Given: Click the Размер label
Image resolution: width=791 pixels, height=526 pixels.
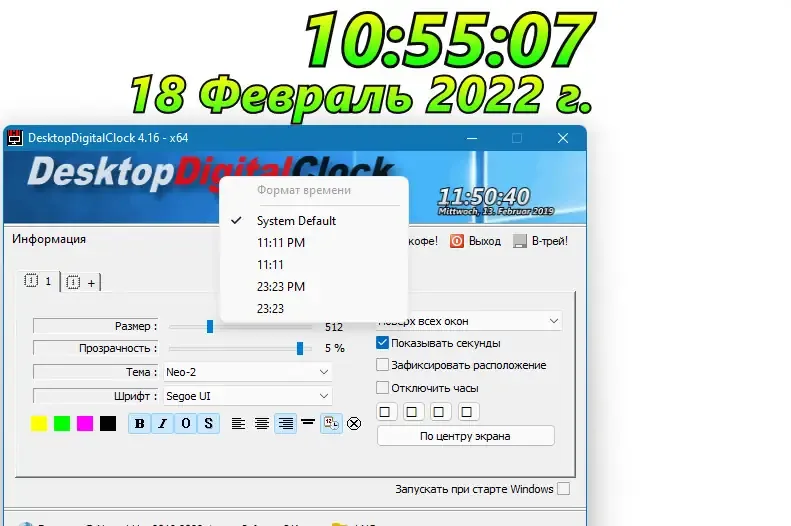Looking at the screenshot, I should point(136,326).
